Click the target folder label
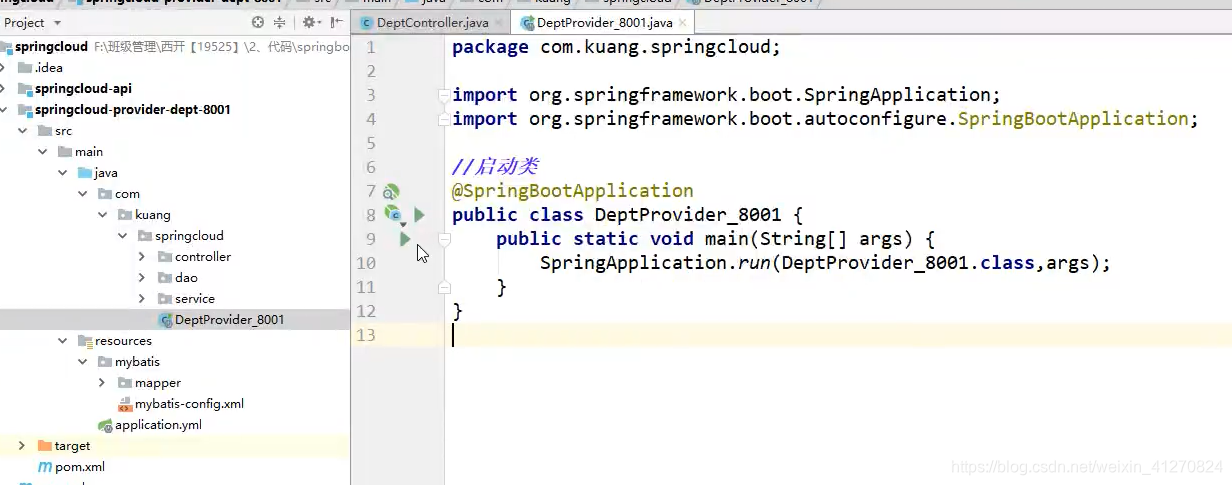Viewport: 1232px width, 485px height. click(72, 446)
